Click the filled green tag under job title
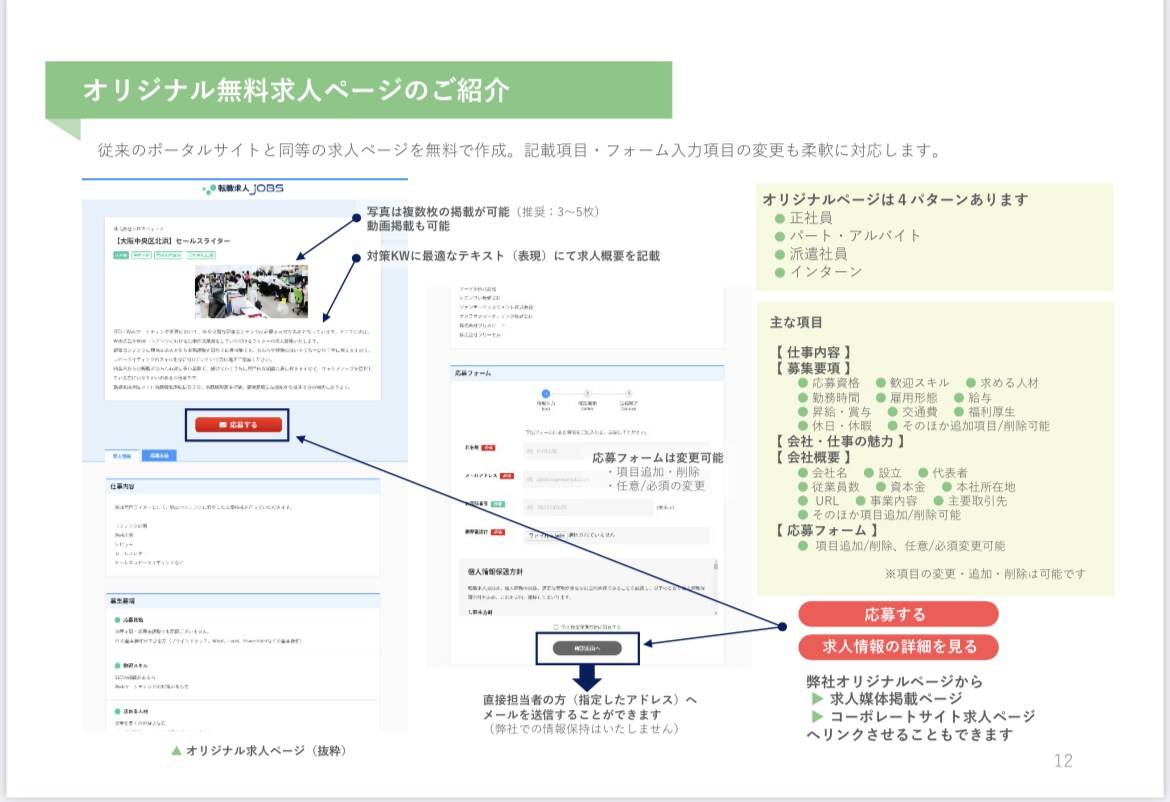The image size is (1170, 802). pos(120,255)
